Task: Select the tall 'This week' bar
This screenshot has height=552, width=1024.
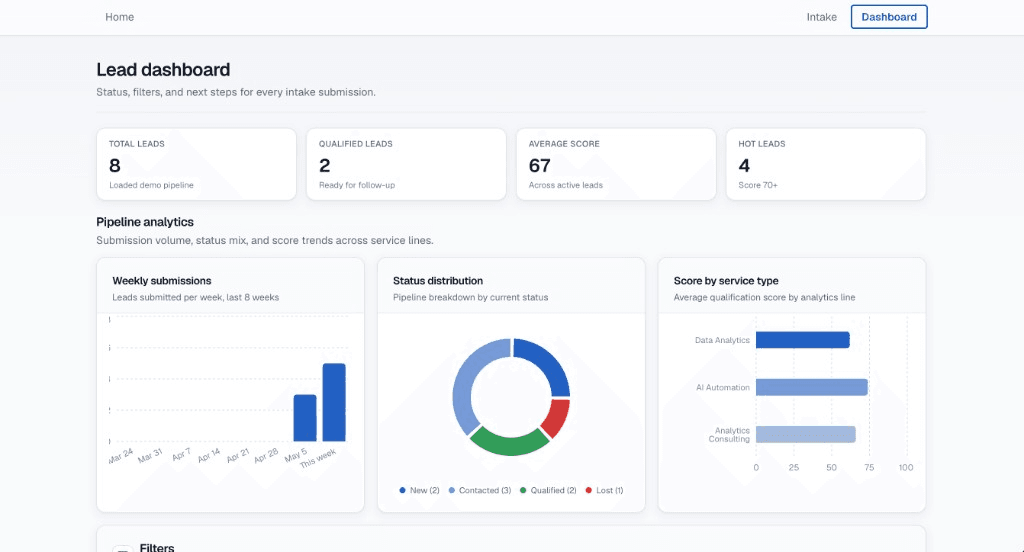Action: [x=334, y=402]
